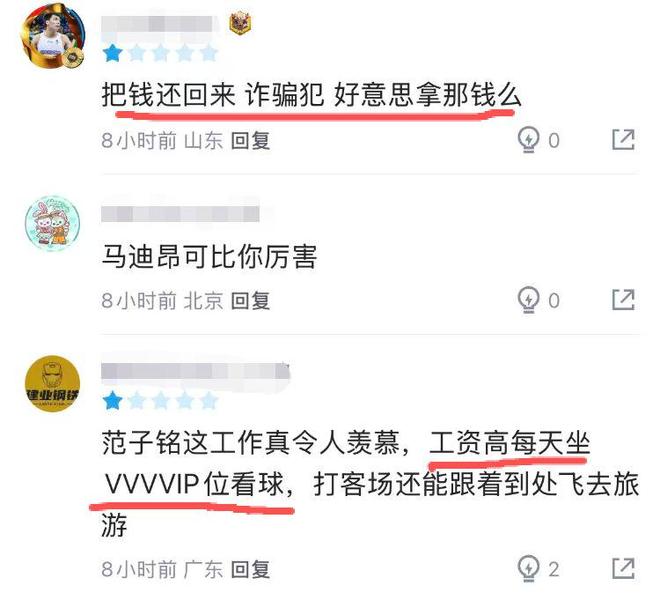Tap the badge icon beside first username
This screenshot has width=660, height=593.
pos(240,24)
